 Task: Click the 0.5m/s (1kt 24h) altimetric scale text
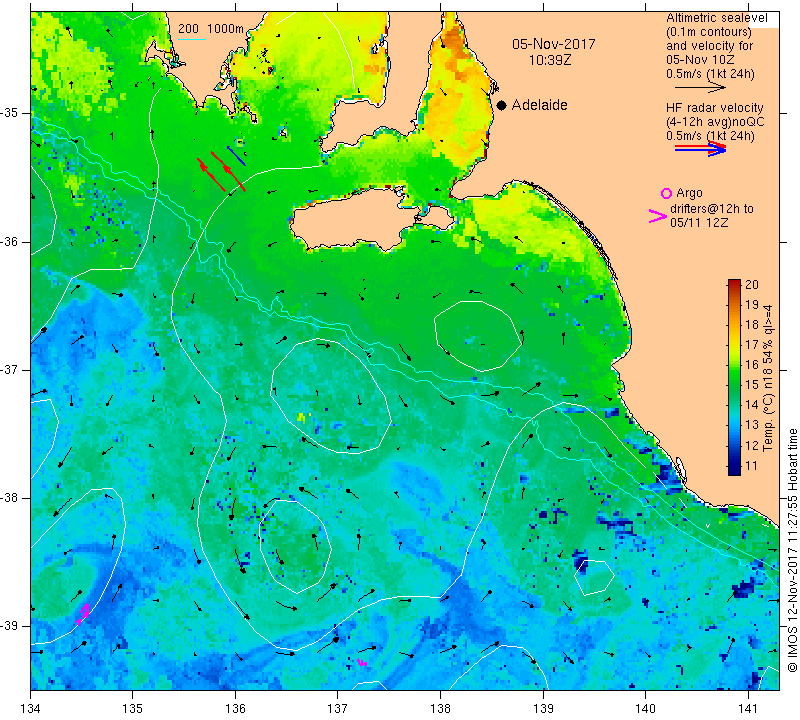tap(710, 74)
